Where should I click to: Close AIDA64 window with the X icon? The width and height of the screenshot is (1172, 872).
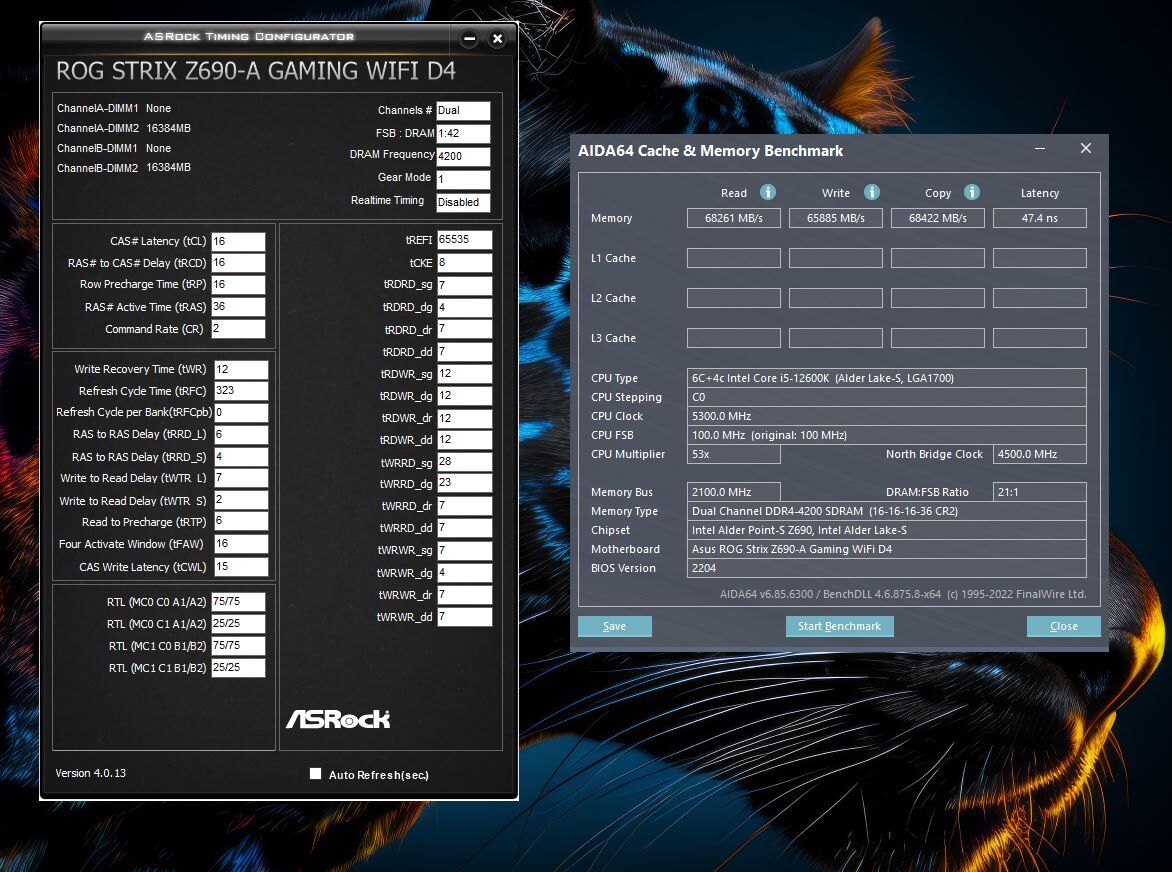pos(1086,148)
